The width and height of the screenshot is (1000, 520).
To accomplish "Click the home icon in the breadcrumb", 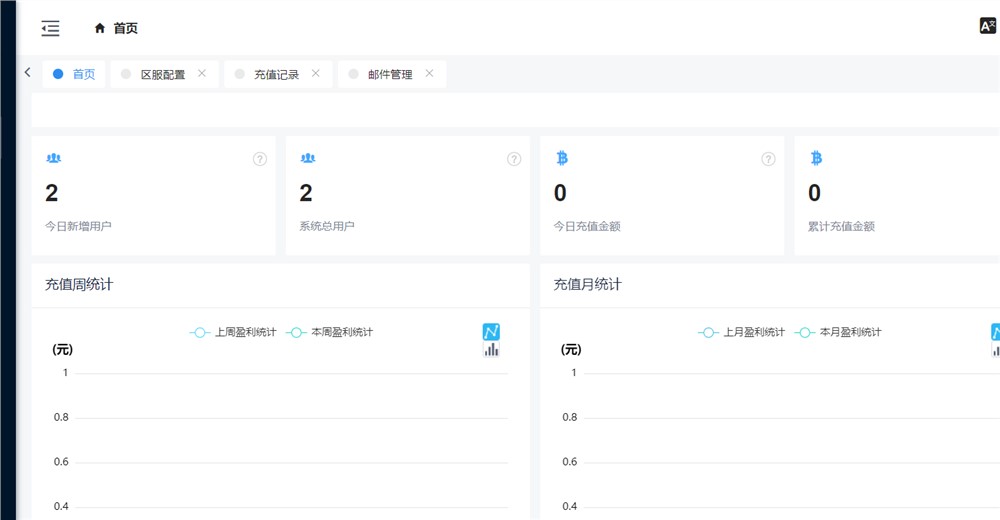I will 99,29.
